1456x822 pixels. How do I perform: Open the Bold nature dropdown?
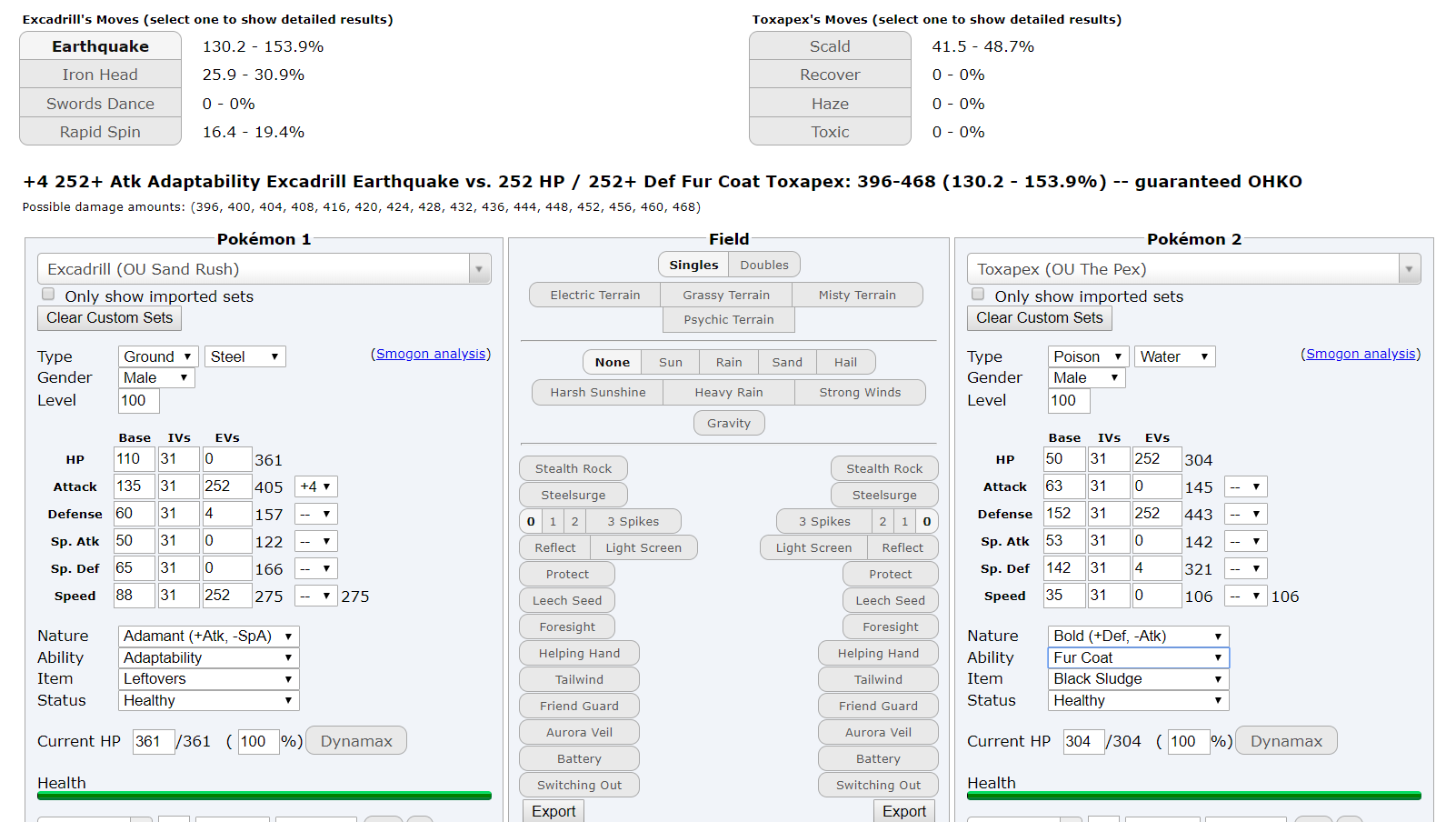click(x=1139, y=637)
